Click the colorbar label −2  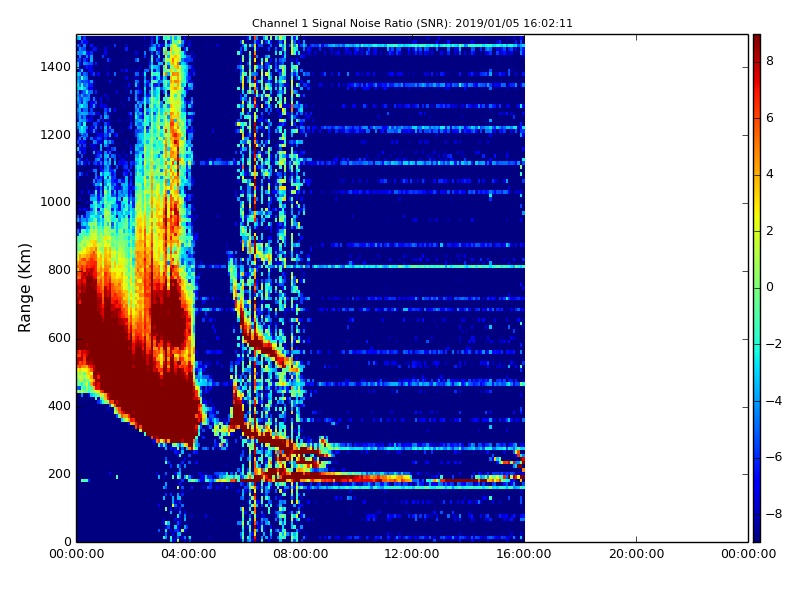tap(774, 344)
